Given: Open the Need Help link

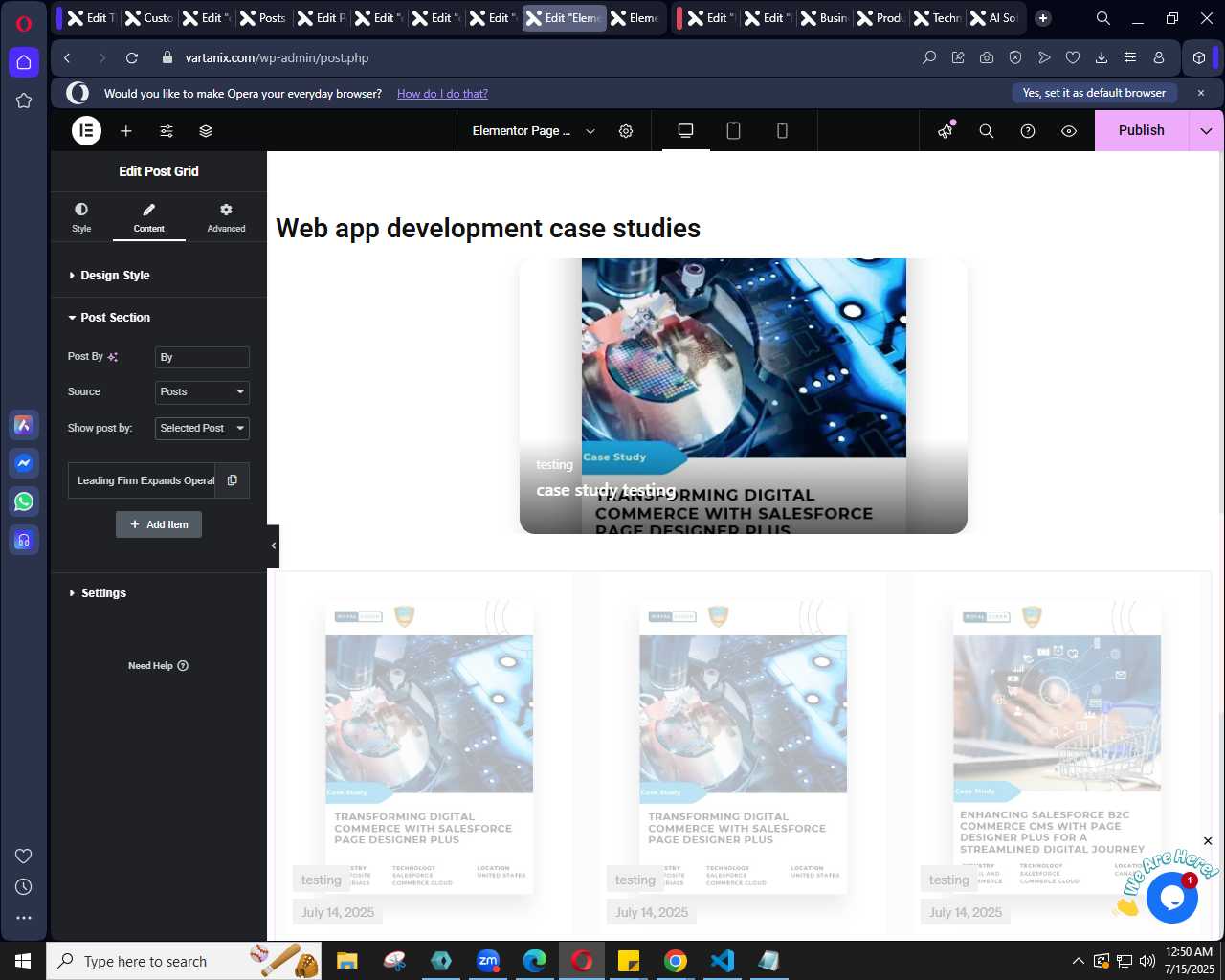Looking at the screenshot, I should pyautogui.click(x=158, y=666).
